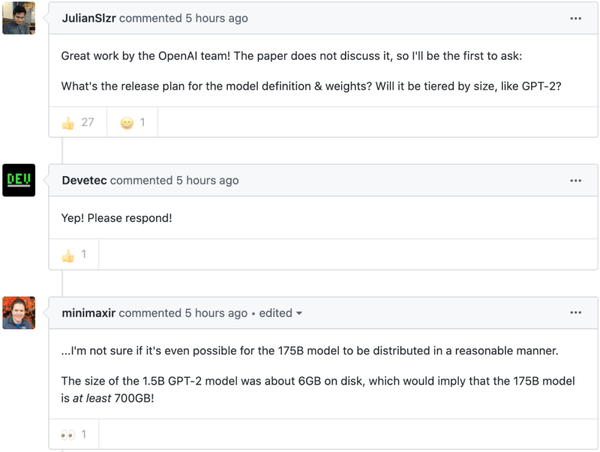Viewport: 600px width, 452px height.
Task: Open JulianSlzr username profile link
Action: (x=89, y=18)
